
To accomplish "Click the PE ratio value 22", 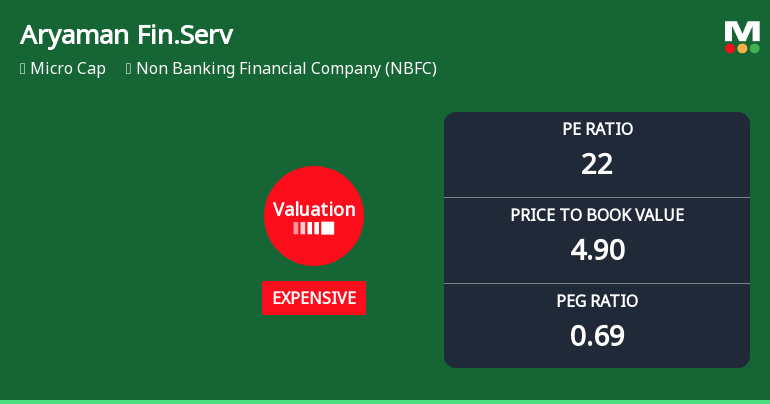I will pyautogui.click(x=597, y=163).
